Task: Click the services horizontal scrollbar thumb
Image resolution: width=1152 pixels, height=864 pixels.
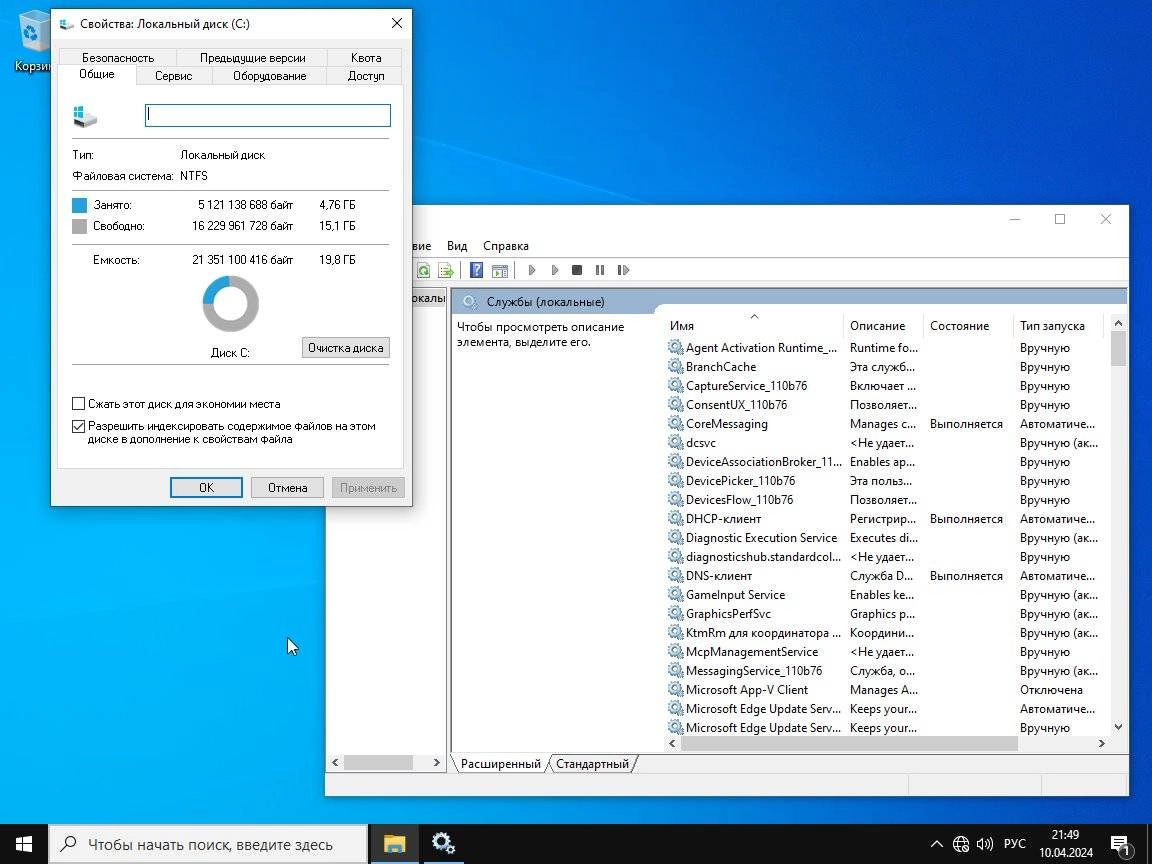Action: (849, 744)
